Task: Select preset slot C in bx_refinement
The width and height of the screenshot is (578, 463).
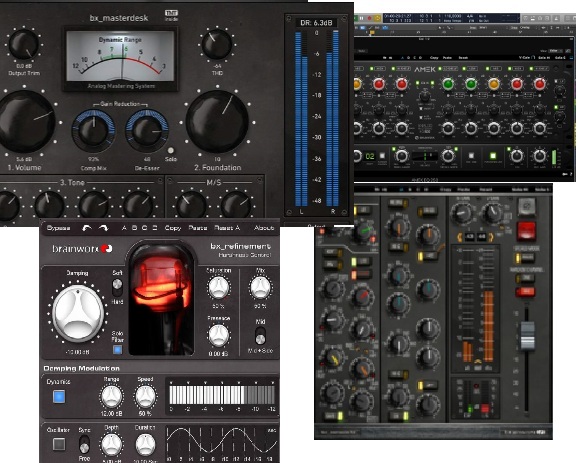Action: [x=144, y=228]
